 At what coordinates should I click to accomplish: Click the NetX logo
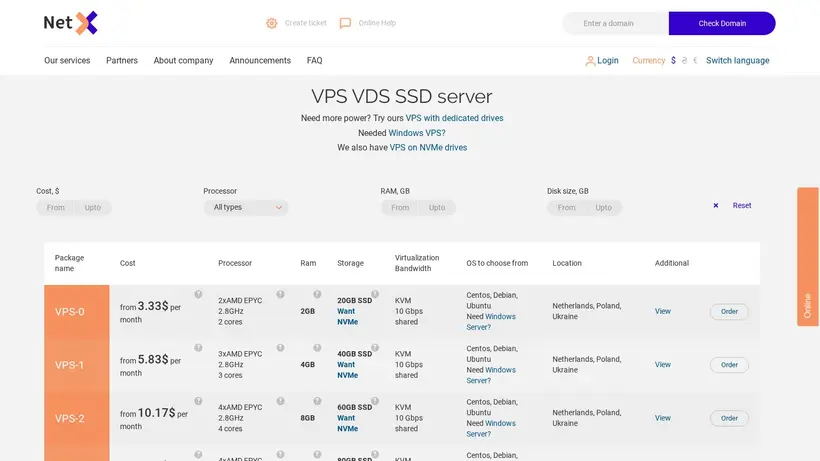point(71,23)
